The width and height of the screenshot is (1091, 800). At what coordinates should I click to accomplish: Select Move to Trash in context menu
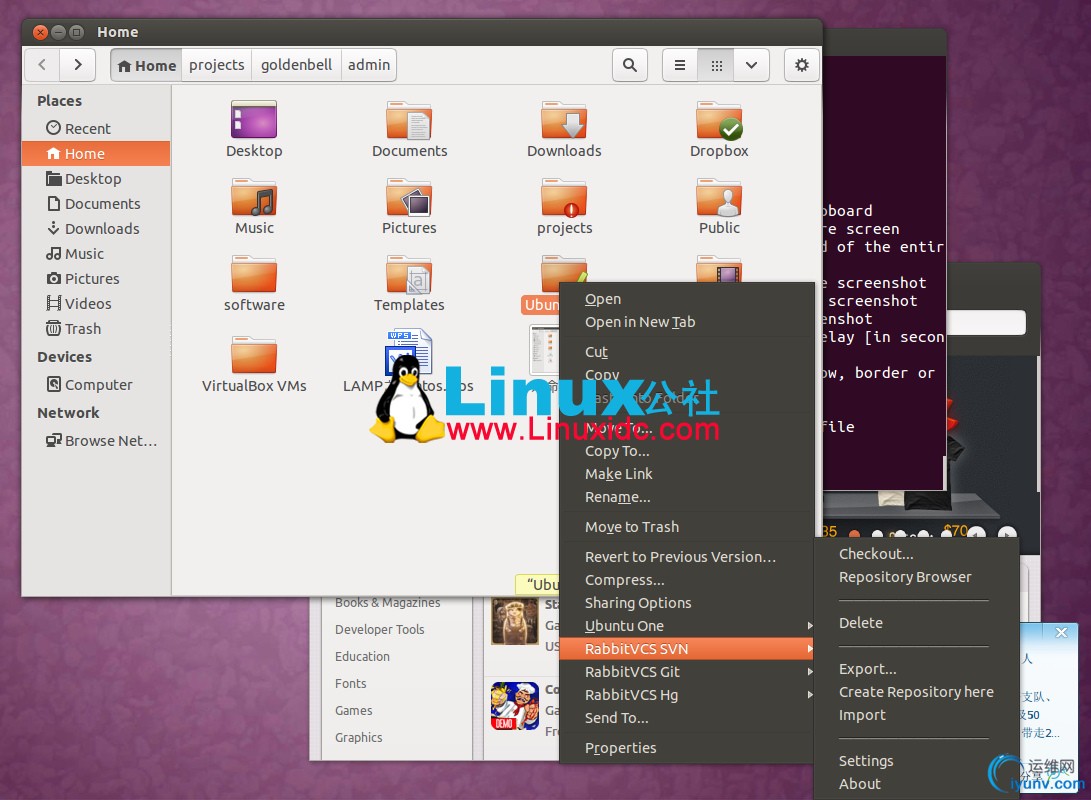coord(632,527)
